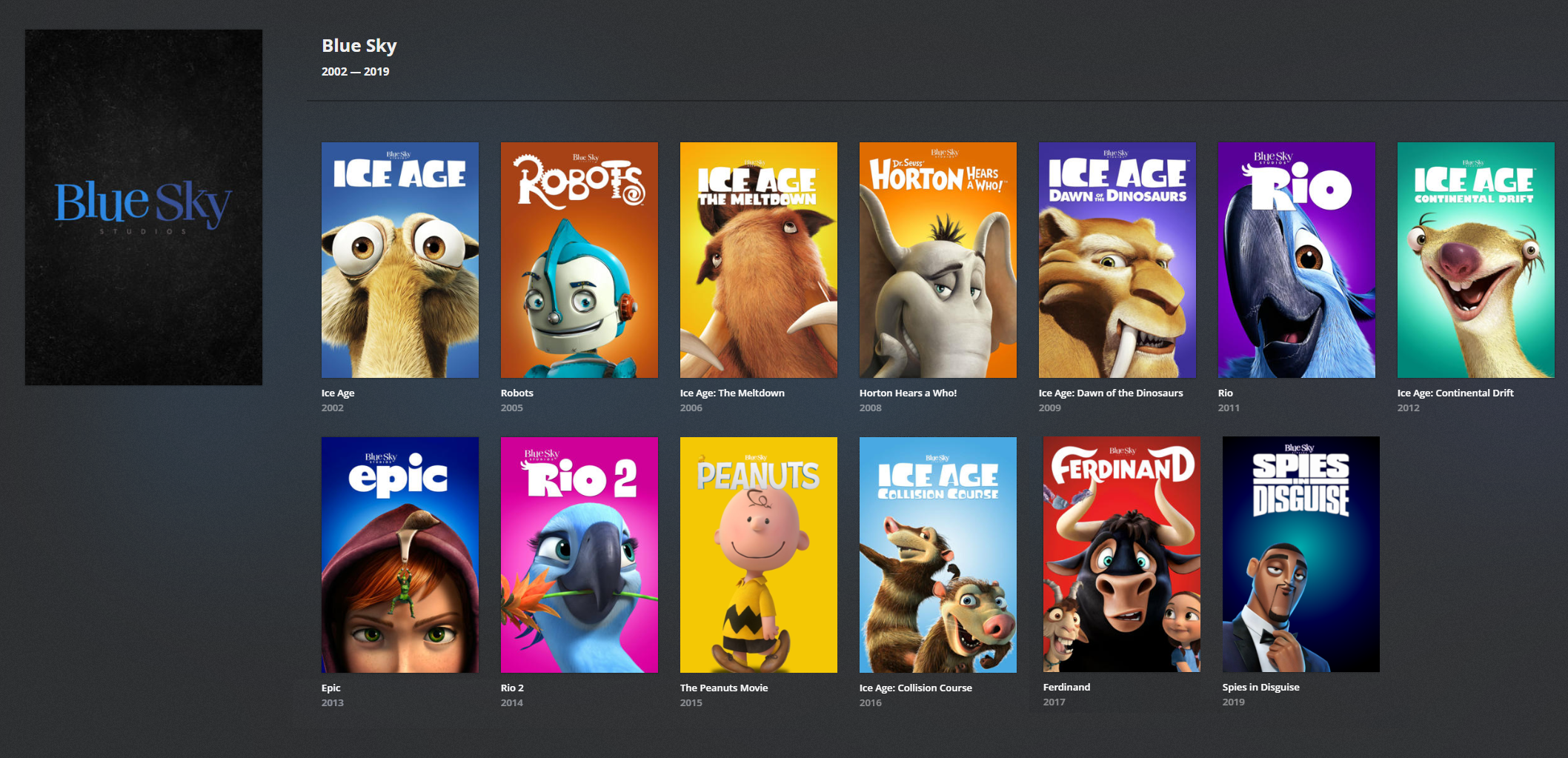Viewport: 1568px width, 758px height.
Task: Select the year 2008 under Horton
Action: point(871,408)
